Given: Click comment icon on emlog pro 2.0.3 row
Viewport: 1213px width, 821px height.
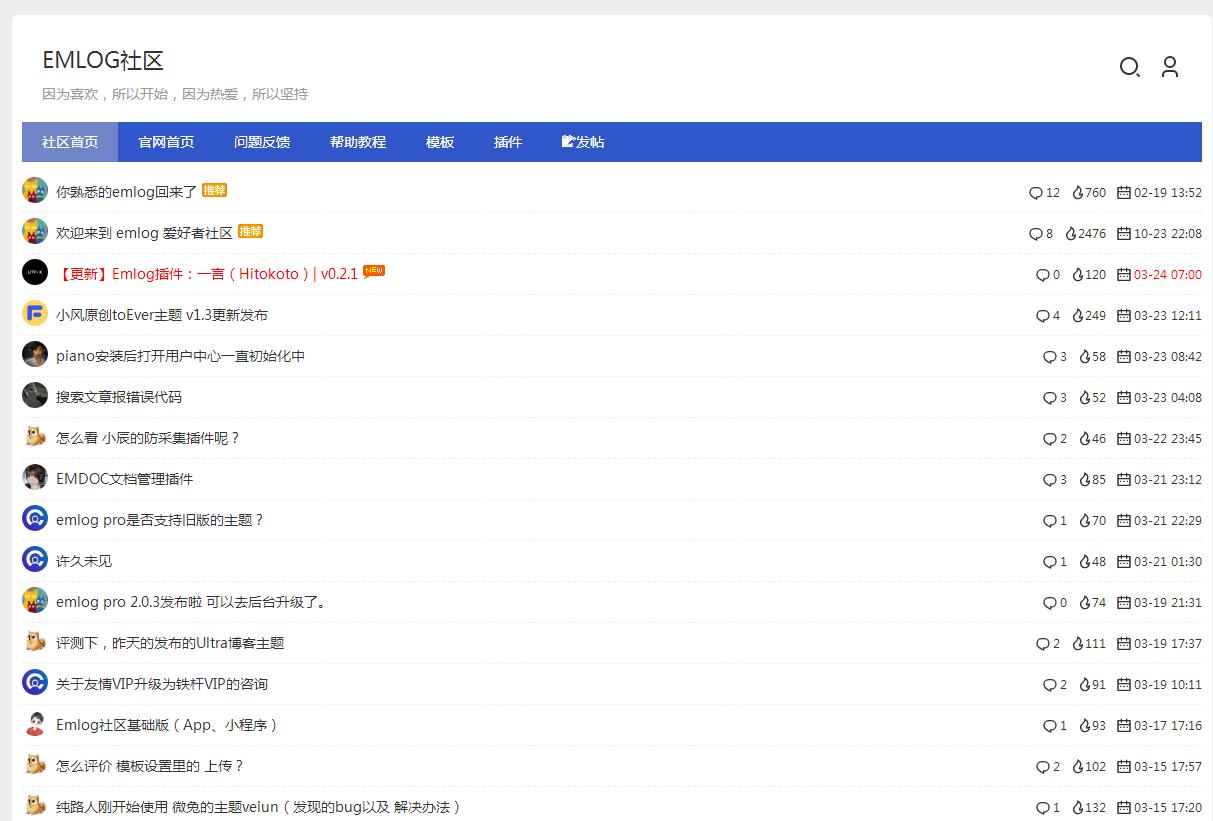Looking at the screenshot, I should (1049, 603).
